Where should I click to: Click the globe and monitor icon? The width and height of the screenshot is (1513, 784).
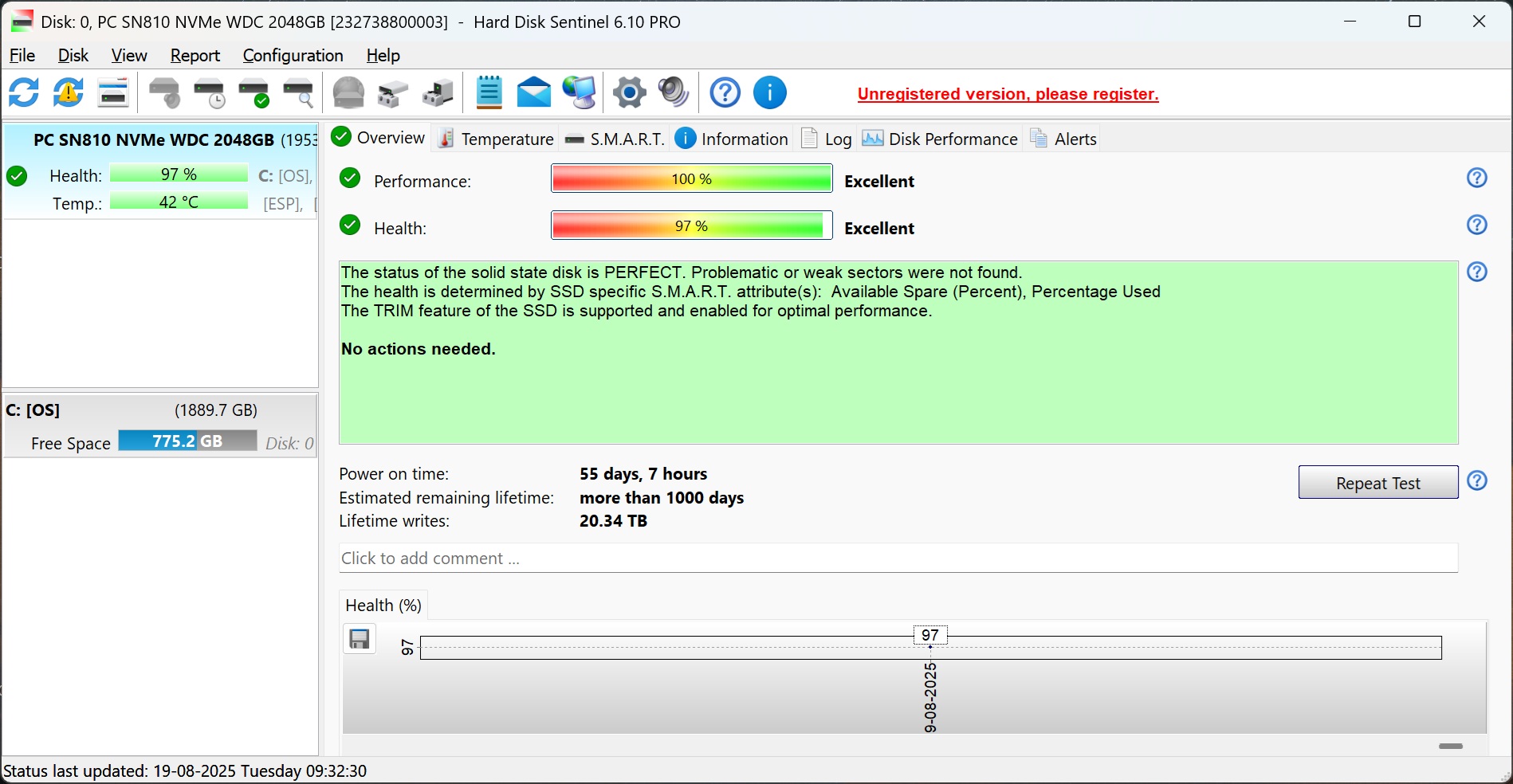579,92
